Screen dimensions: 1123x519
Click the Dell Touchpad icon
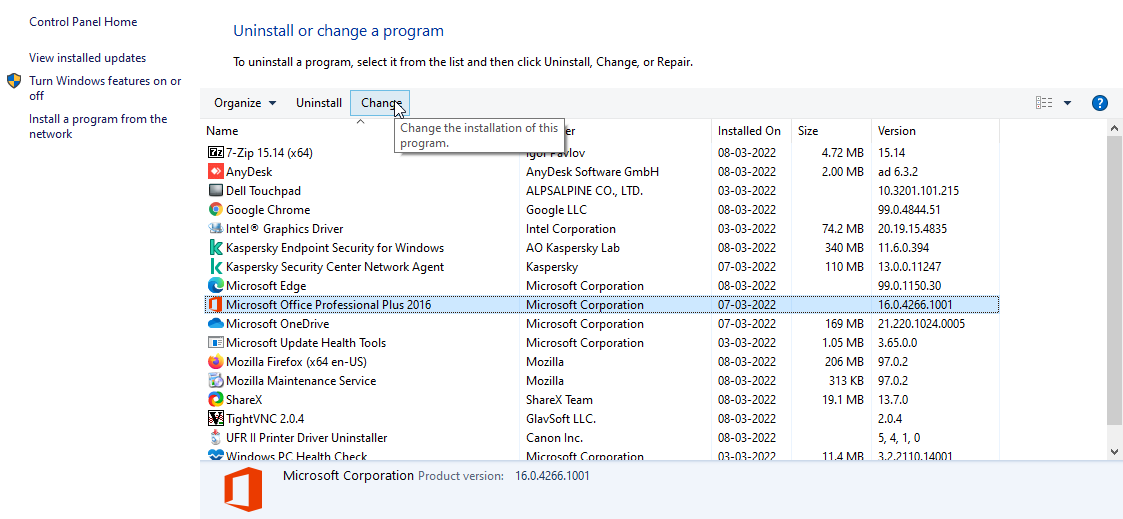(216, 190)
